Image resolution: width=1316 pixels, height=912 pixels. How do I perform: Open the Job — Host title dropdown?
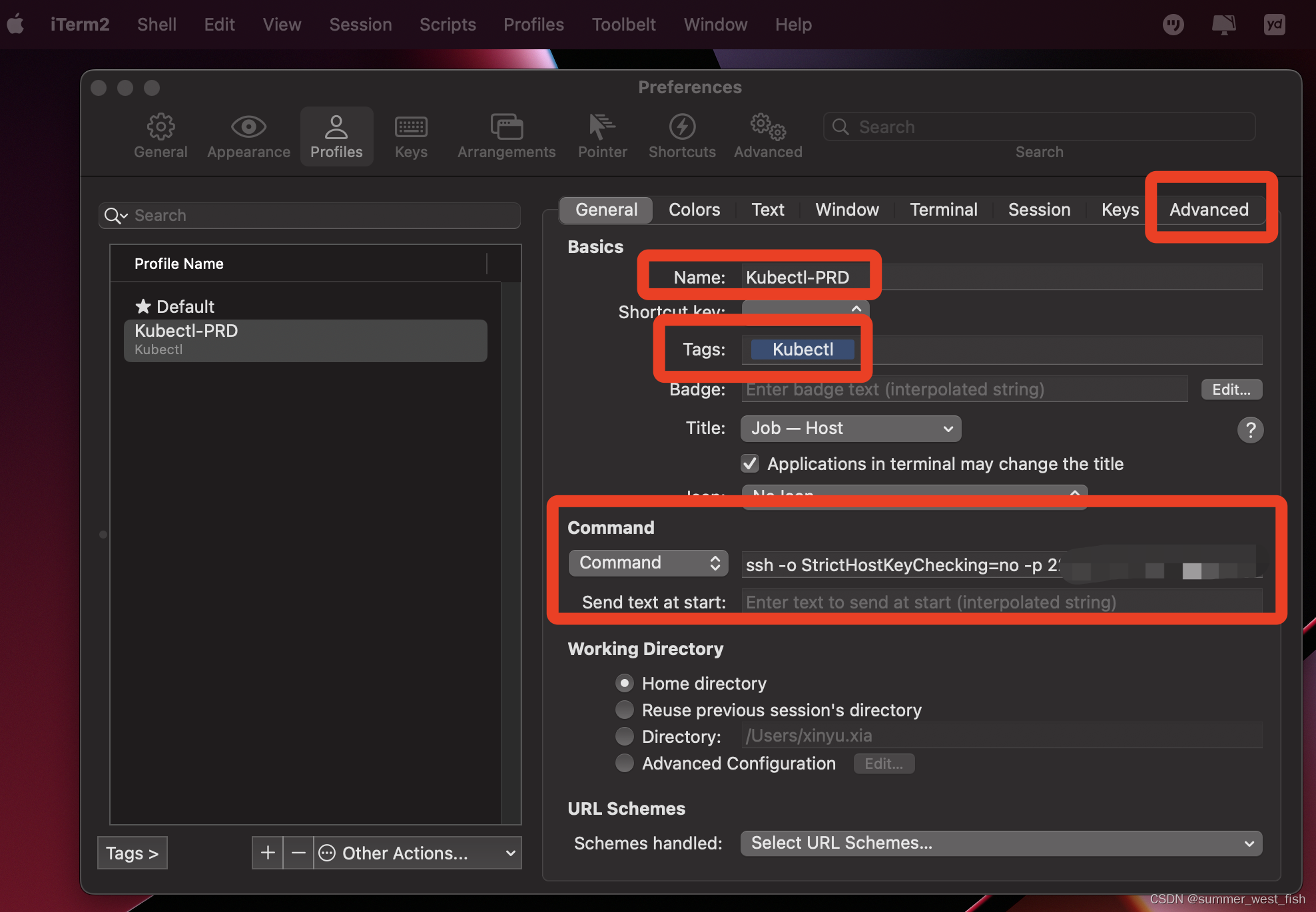850,428
